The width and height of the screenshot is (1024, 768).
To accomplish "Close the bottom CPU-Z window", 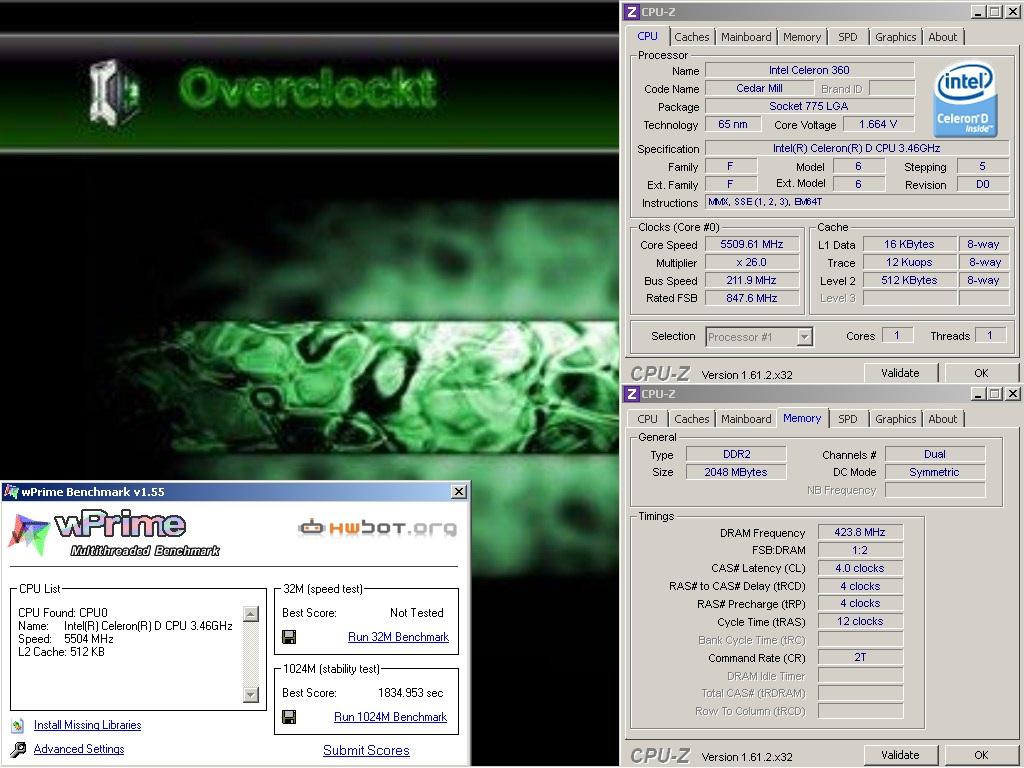I will [x=1012, y=394].
